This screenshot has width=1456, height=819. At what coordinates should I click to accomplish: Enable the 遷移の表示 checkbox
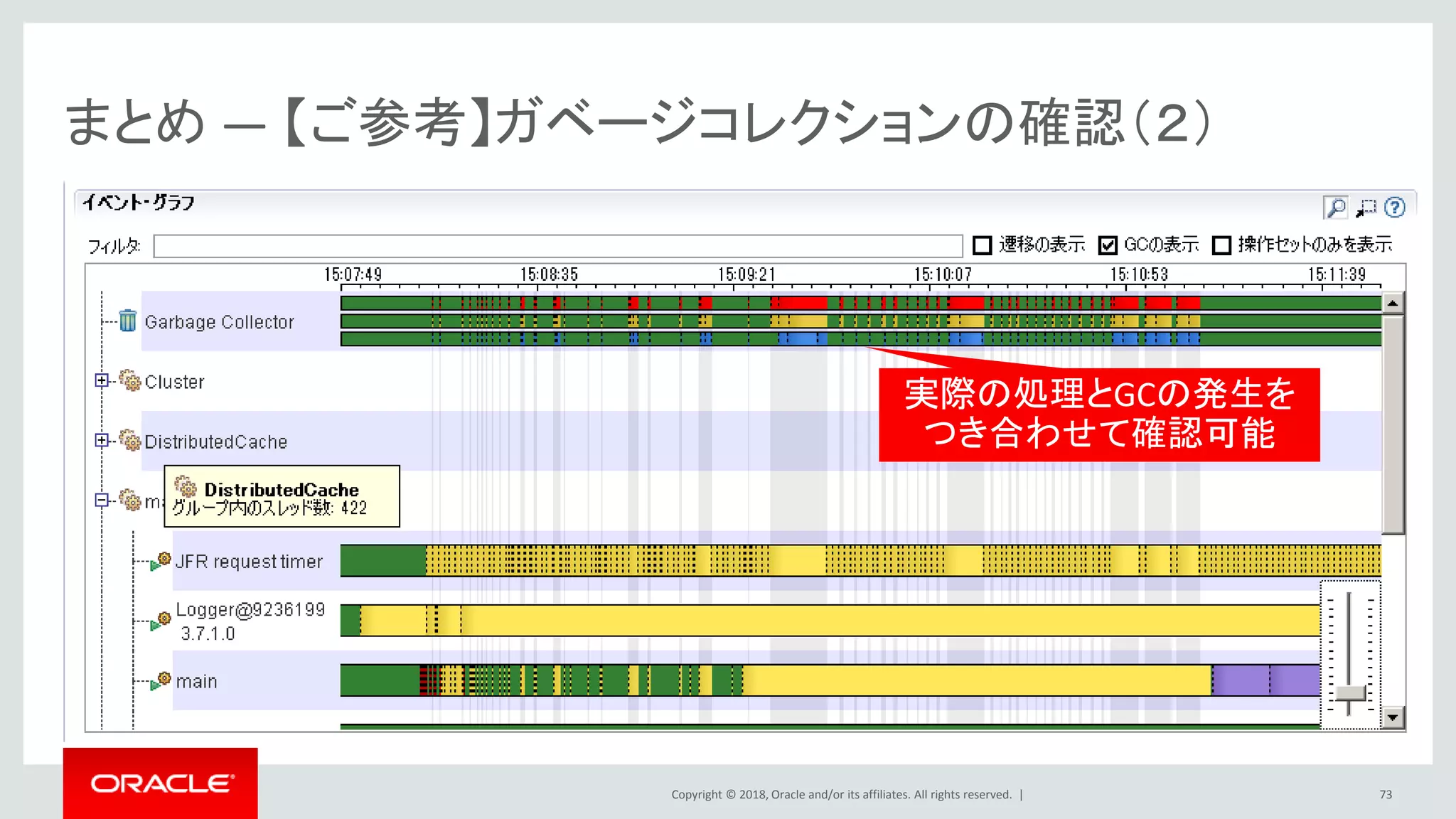tap(982, 245)
